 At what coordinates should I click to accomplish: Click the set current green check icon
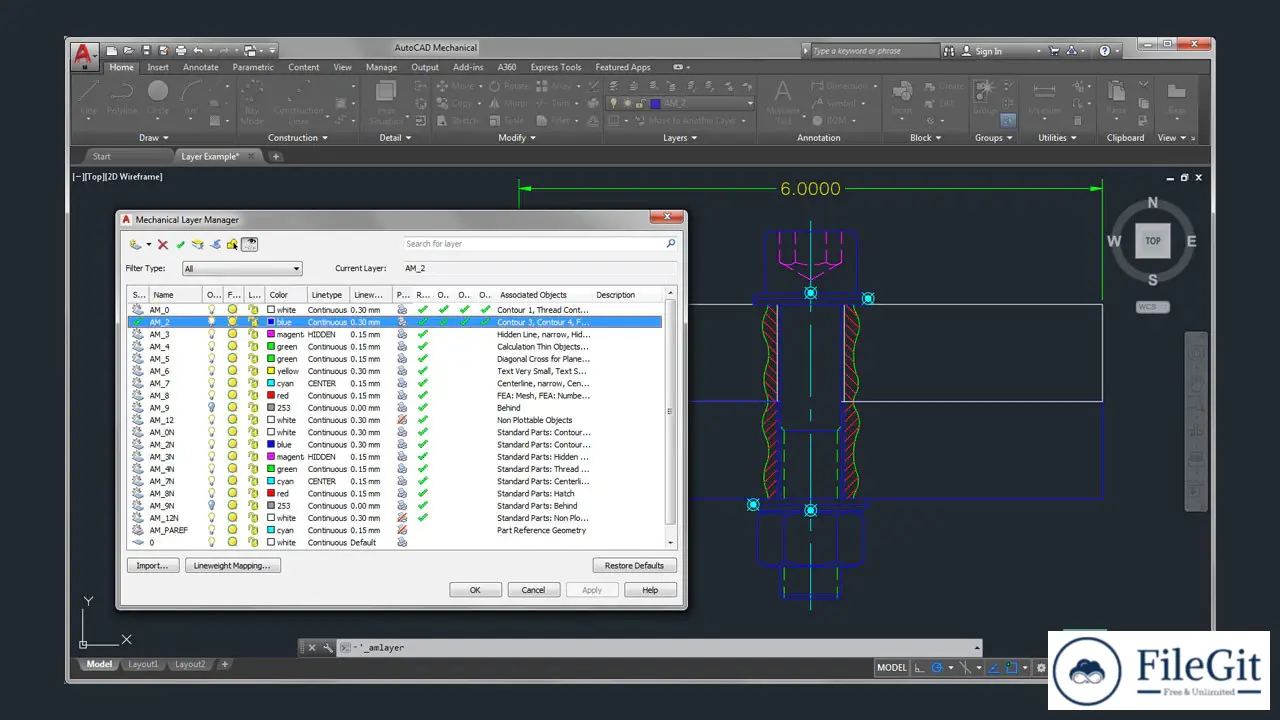pos(180,244)
